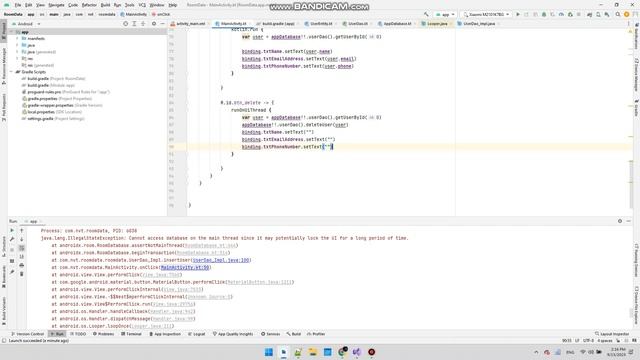Open the Problems tool window
Image resolution: width=640 pixels, height=360 pixels.
[103, 334]
